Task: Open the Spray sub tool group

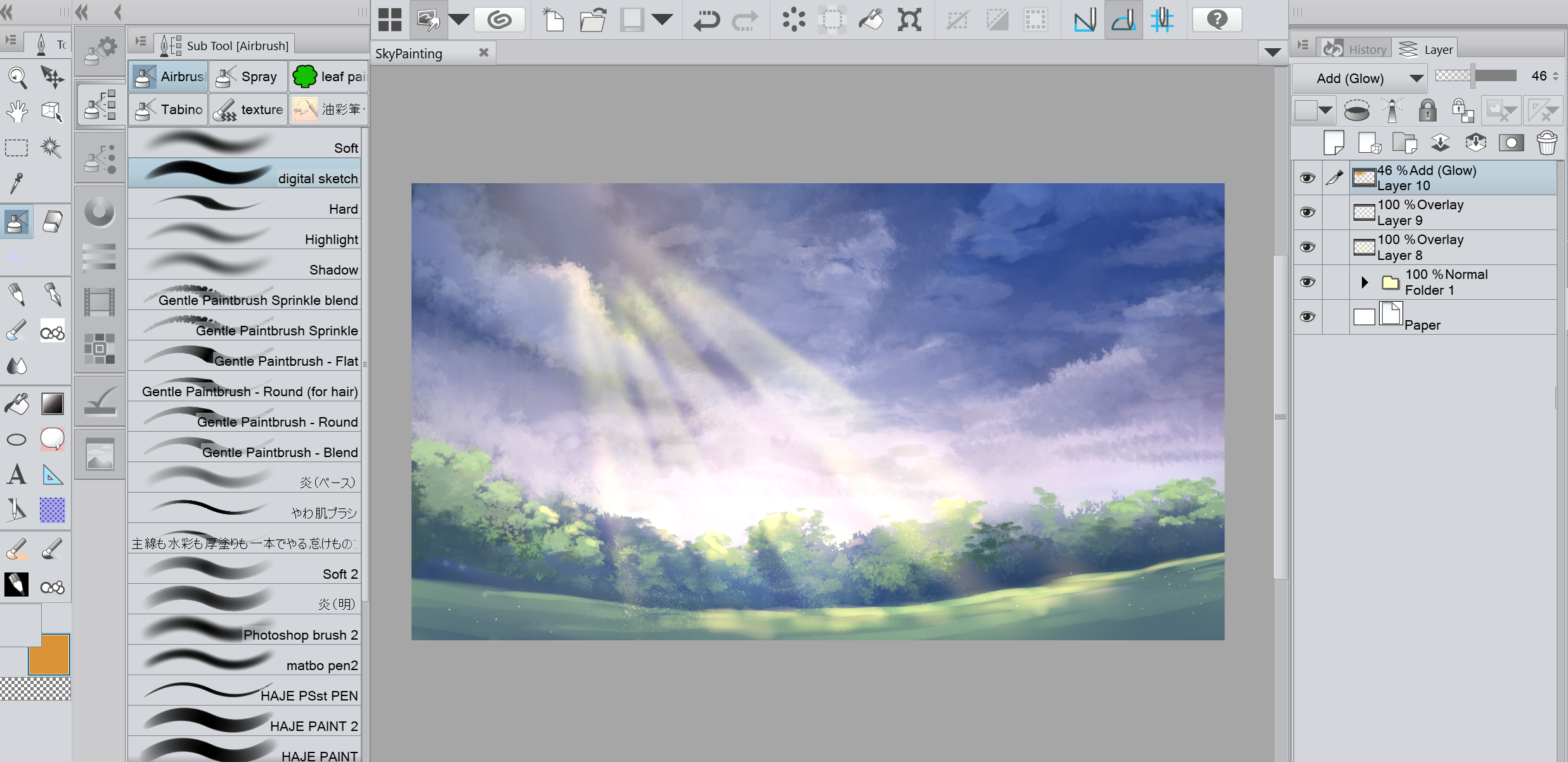Action: [x=248, y=77]
